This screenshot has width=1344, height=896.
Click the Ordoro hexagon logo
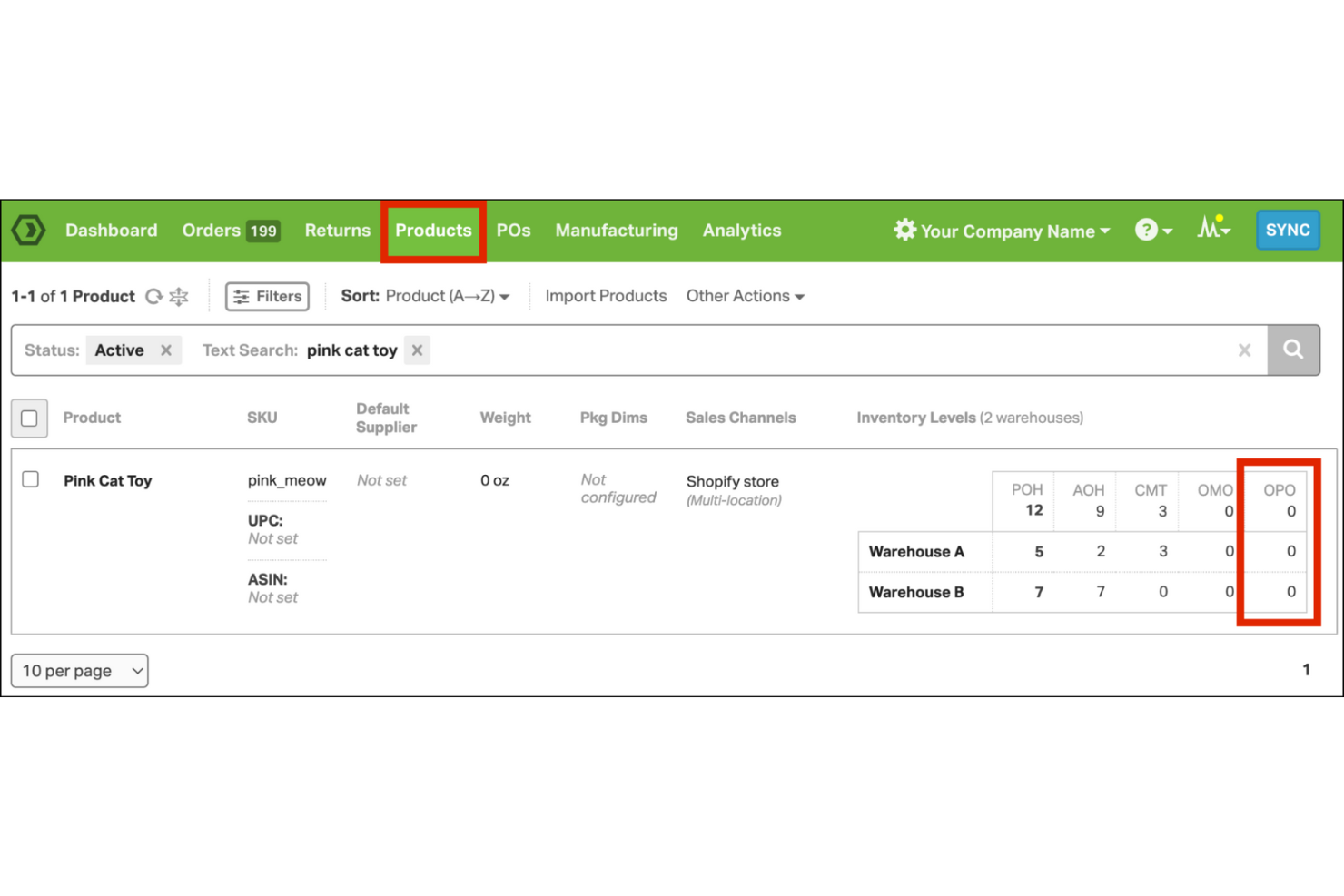[x=28, y=230]
